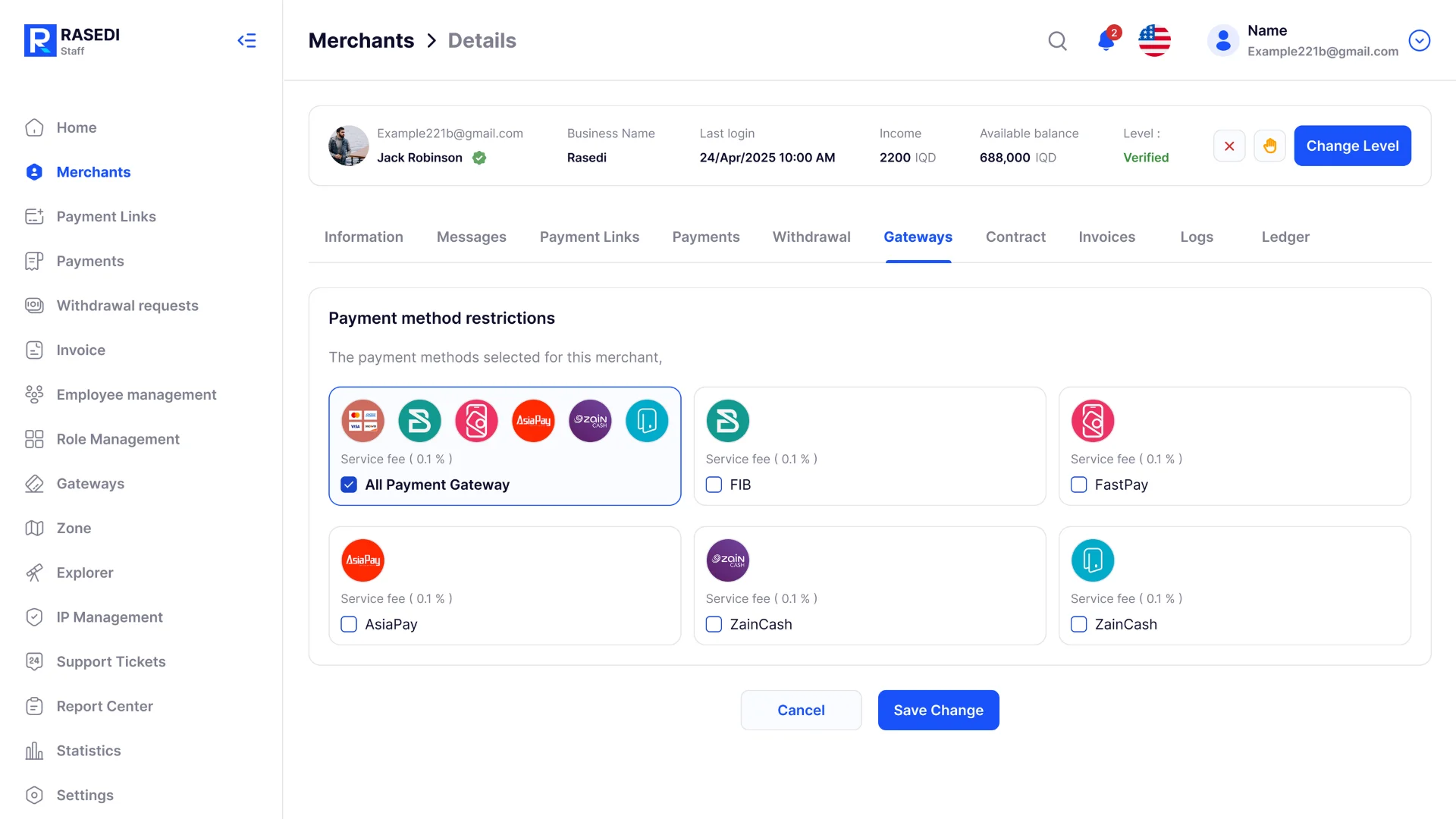Click Merchants breadcrumb link

pos(361,41)
